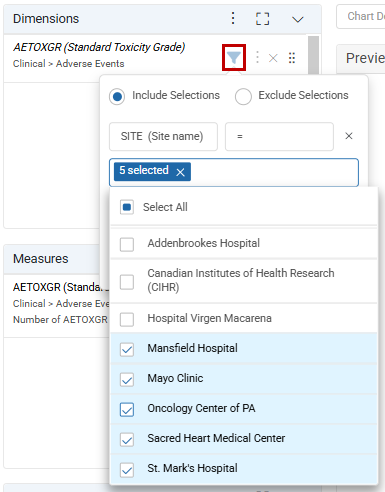The height and width of the screenshot is (492, 385).
Task: Check Addenbrookes Hospital
Action: 127,244
